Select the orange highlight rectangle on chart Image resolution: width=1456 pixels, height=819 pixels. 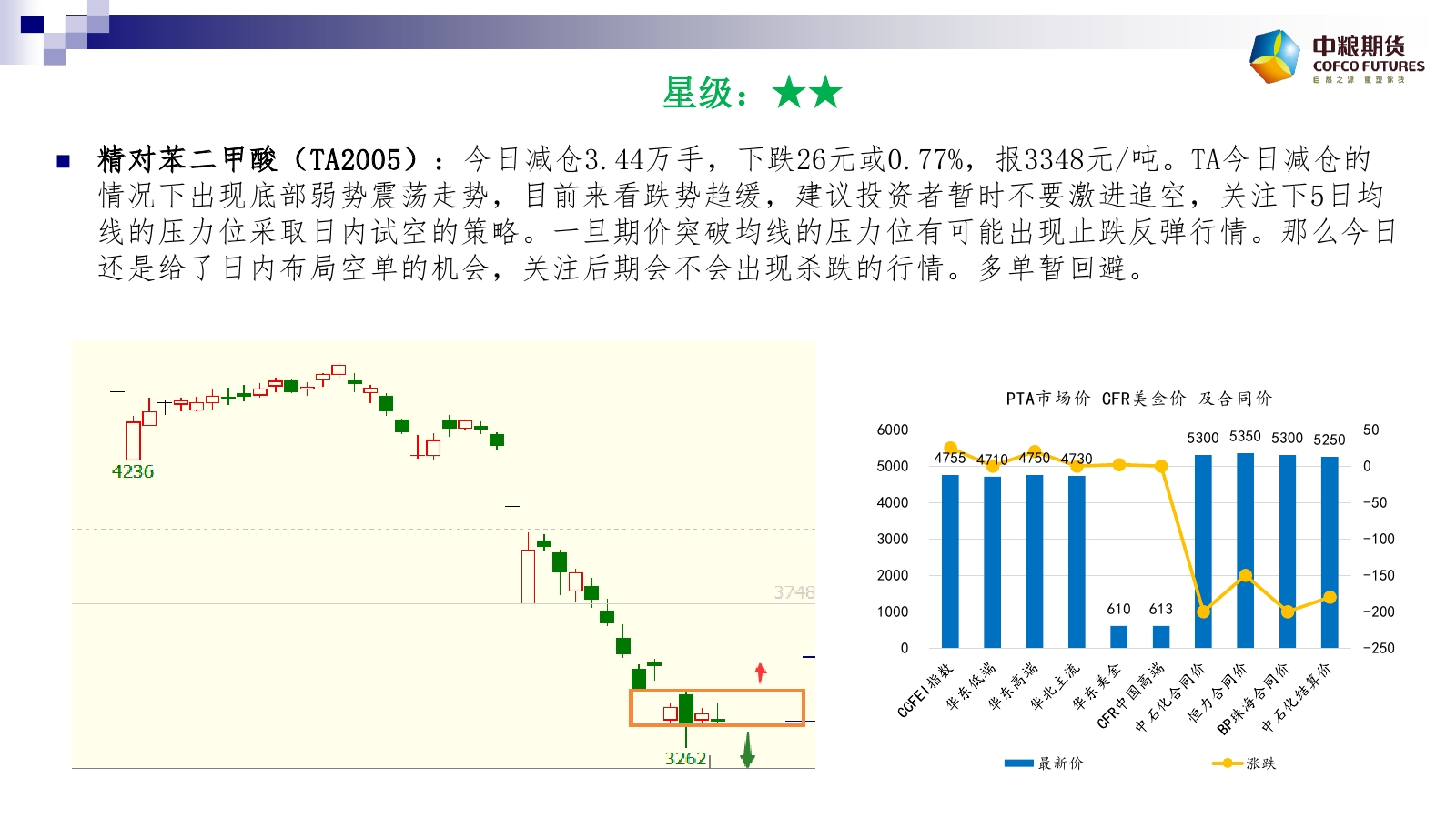717,708
